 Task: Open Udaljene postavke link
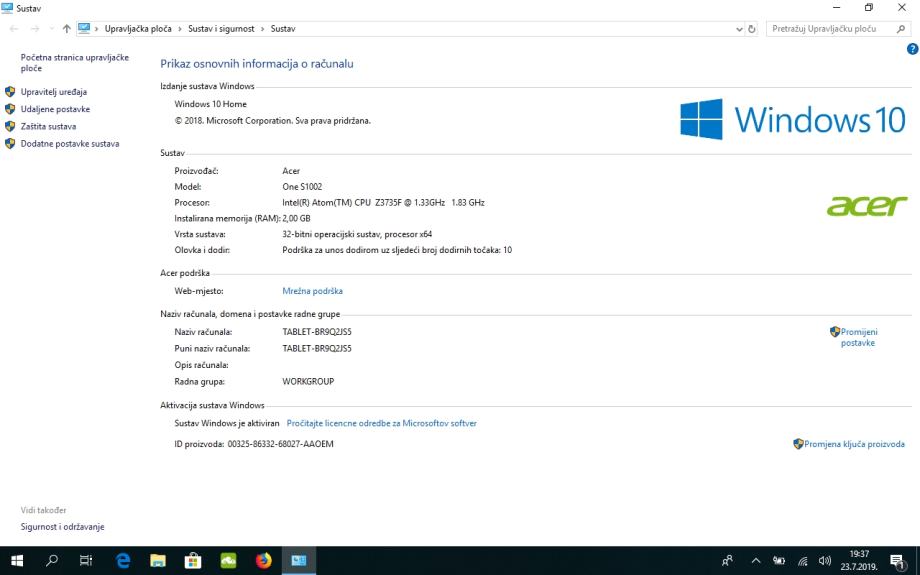coord(55,109)
